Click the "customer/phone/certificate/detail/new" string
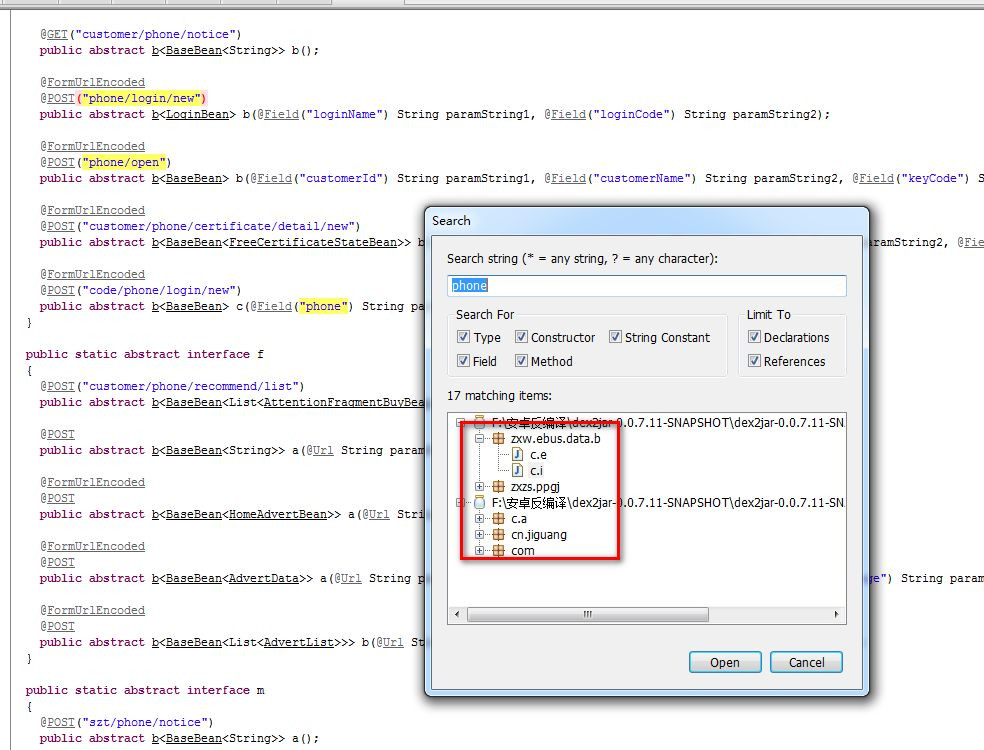The image size is (984, 750). pyautogui.click(x=218, y=226)
